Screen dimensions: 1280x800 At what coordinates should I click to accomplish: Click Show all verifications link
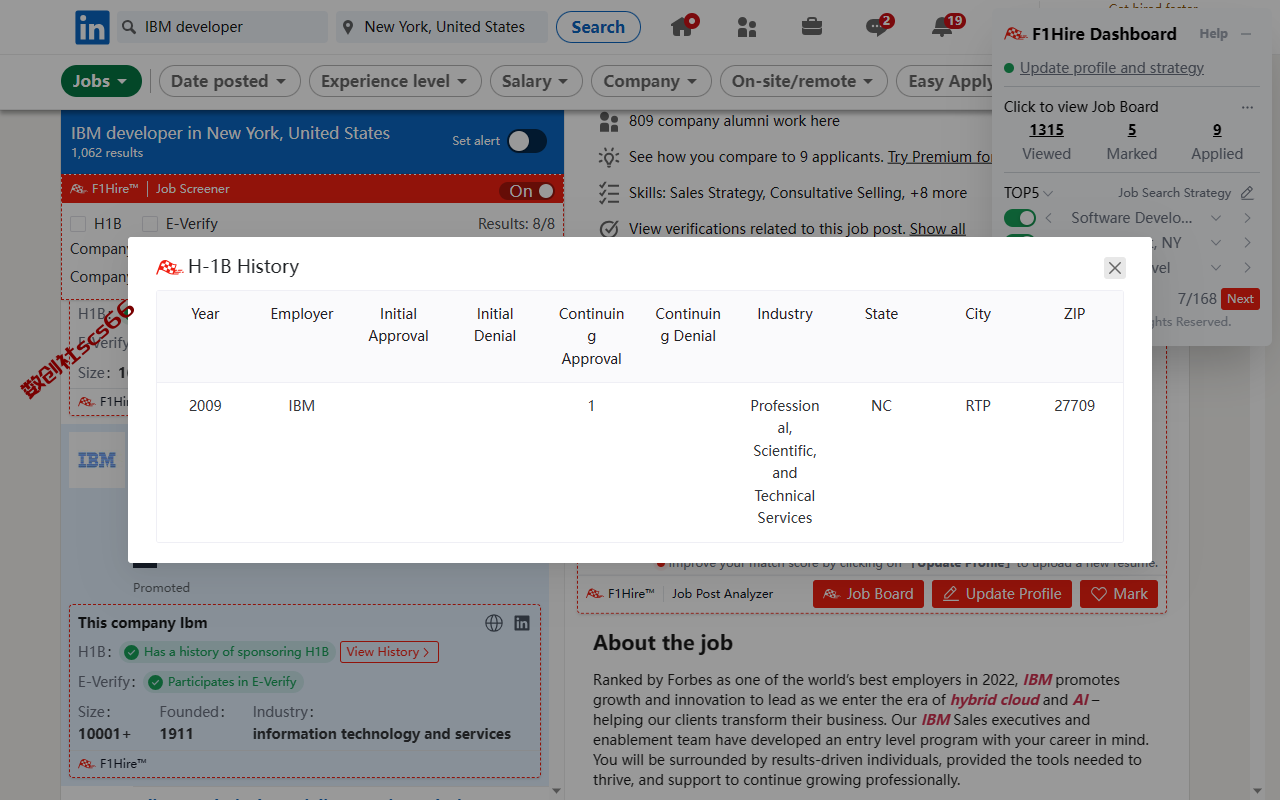[x=937, y=229]
